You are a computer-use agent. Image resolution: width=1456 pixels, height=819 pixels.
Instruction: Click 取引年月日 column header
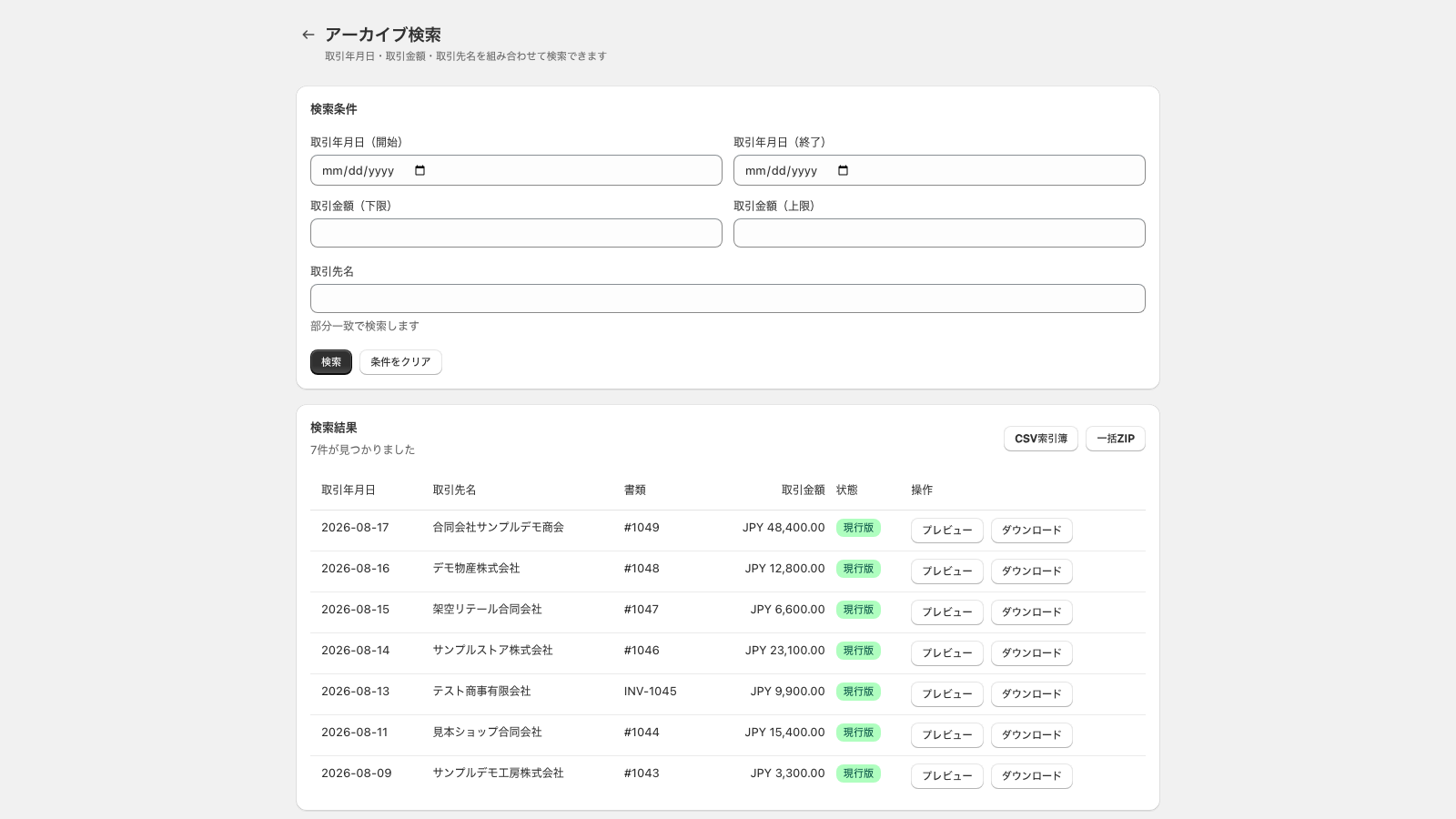[x=349, y=490]
